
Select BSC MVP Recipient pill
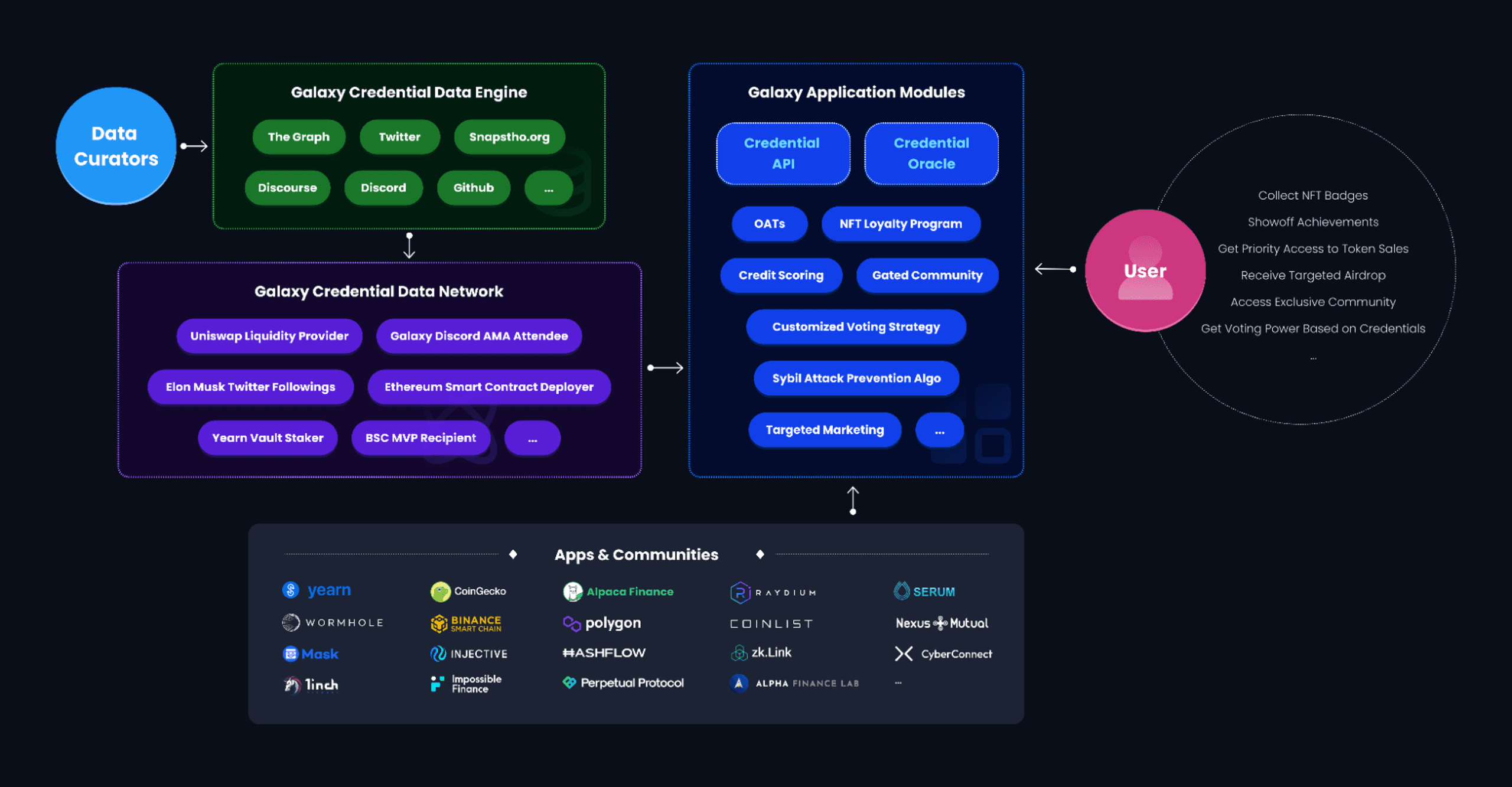(x=421, y=438)
